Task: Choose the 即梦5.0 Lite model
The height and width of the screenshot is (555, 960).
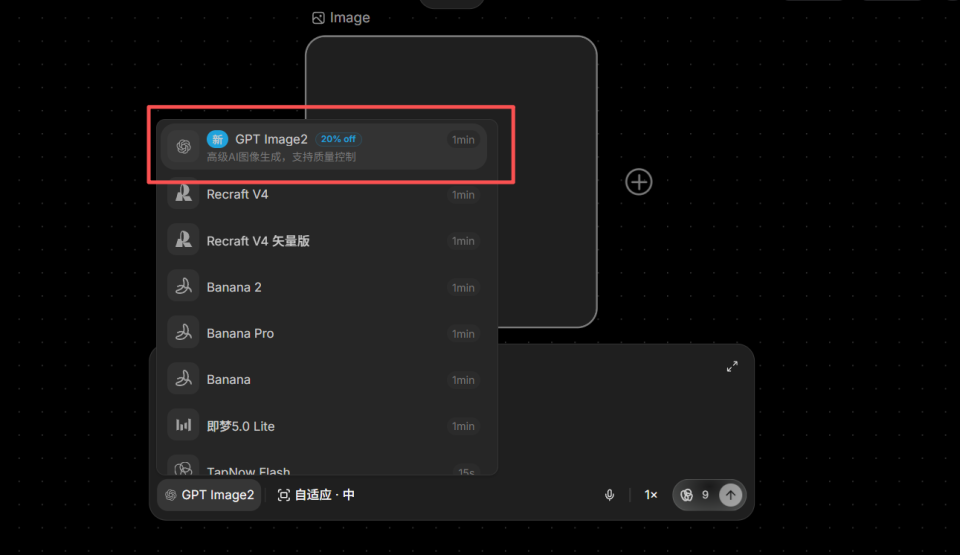Action: pos(324,426)
